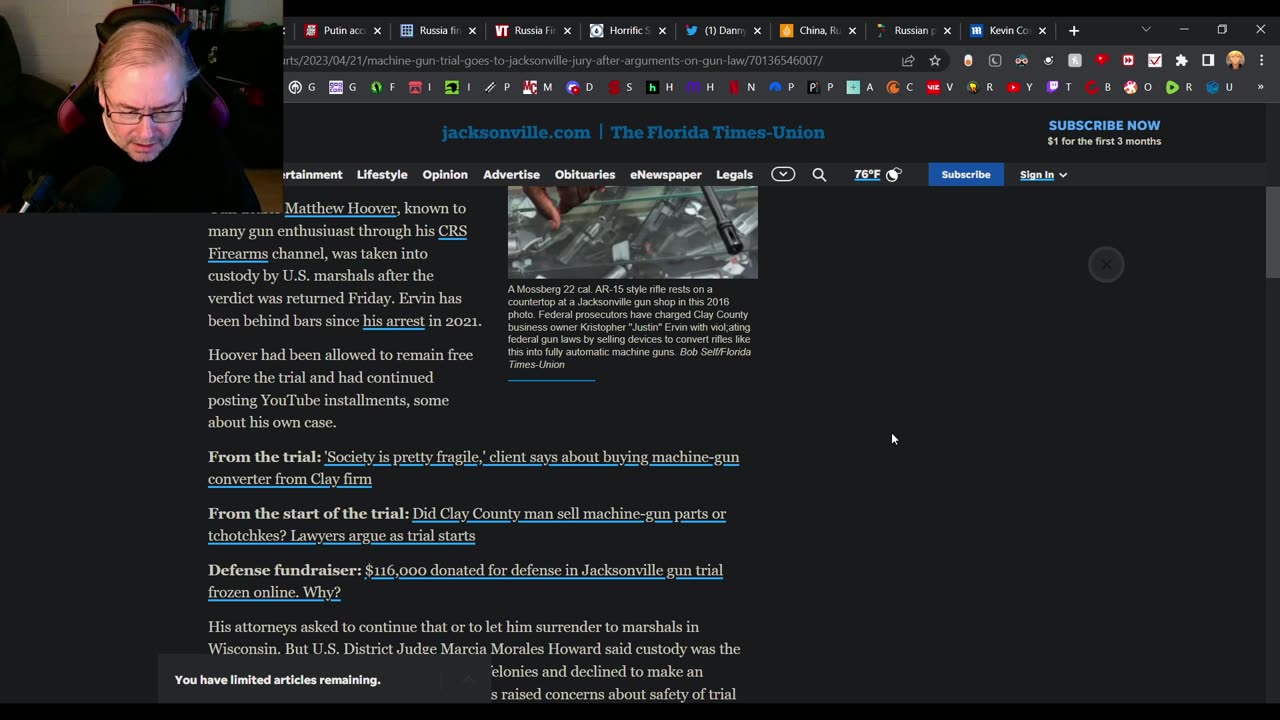The image size is (1280, 720).
Task: Open the Chrome profile avatar
Action: pyautogui.click(x=1235, y=60)
